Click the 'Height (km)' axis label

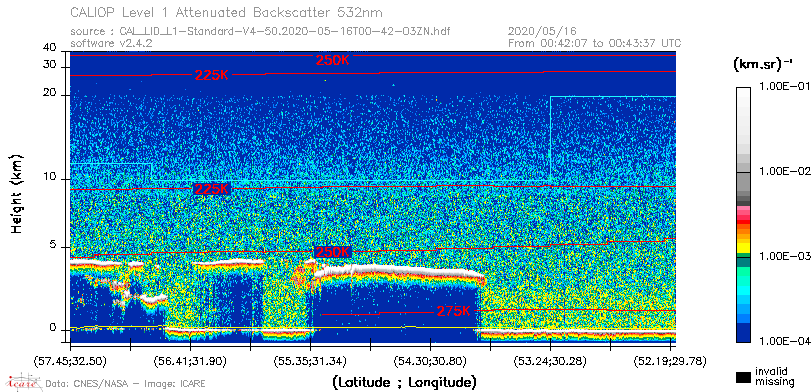[17, 193]
